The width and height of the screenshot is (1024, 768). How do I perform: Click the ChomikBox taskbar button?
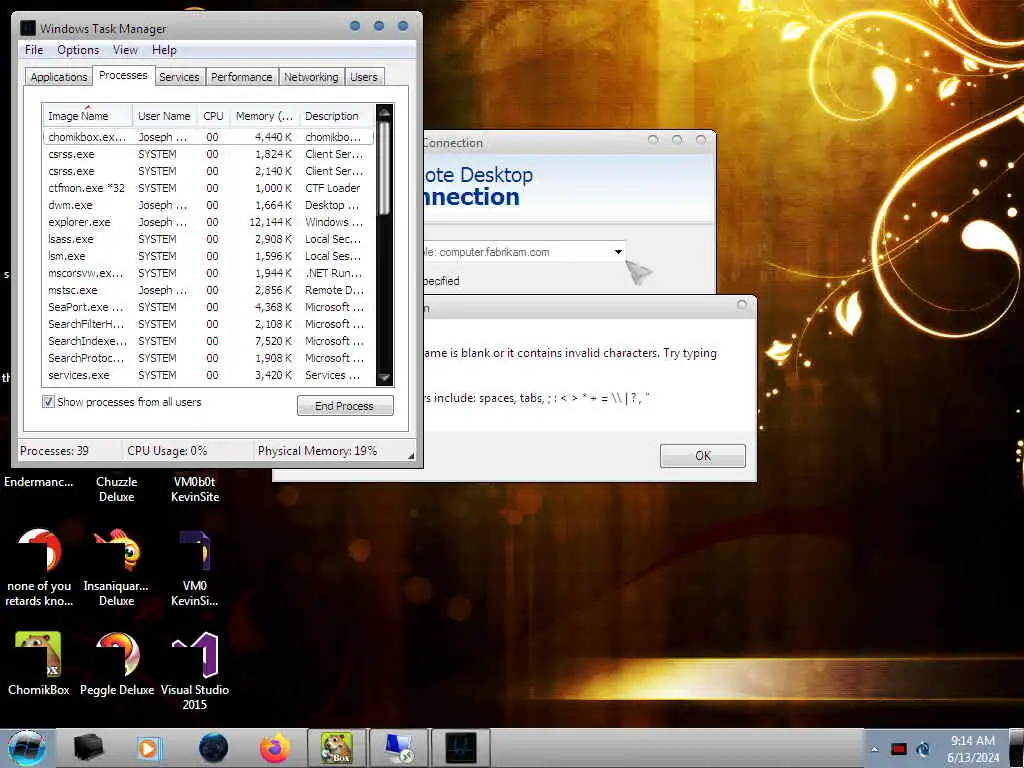point(336,748)
